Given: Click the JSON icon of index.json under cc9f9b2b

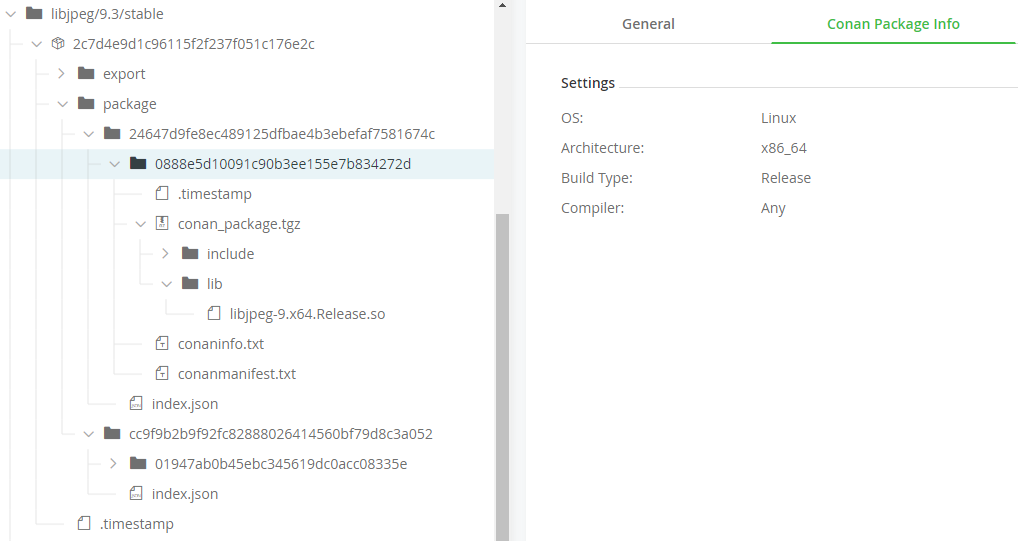Looking at the screenshot, I should pyautogui.click(x=136, y=493).
